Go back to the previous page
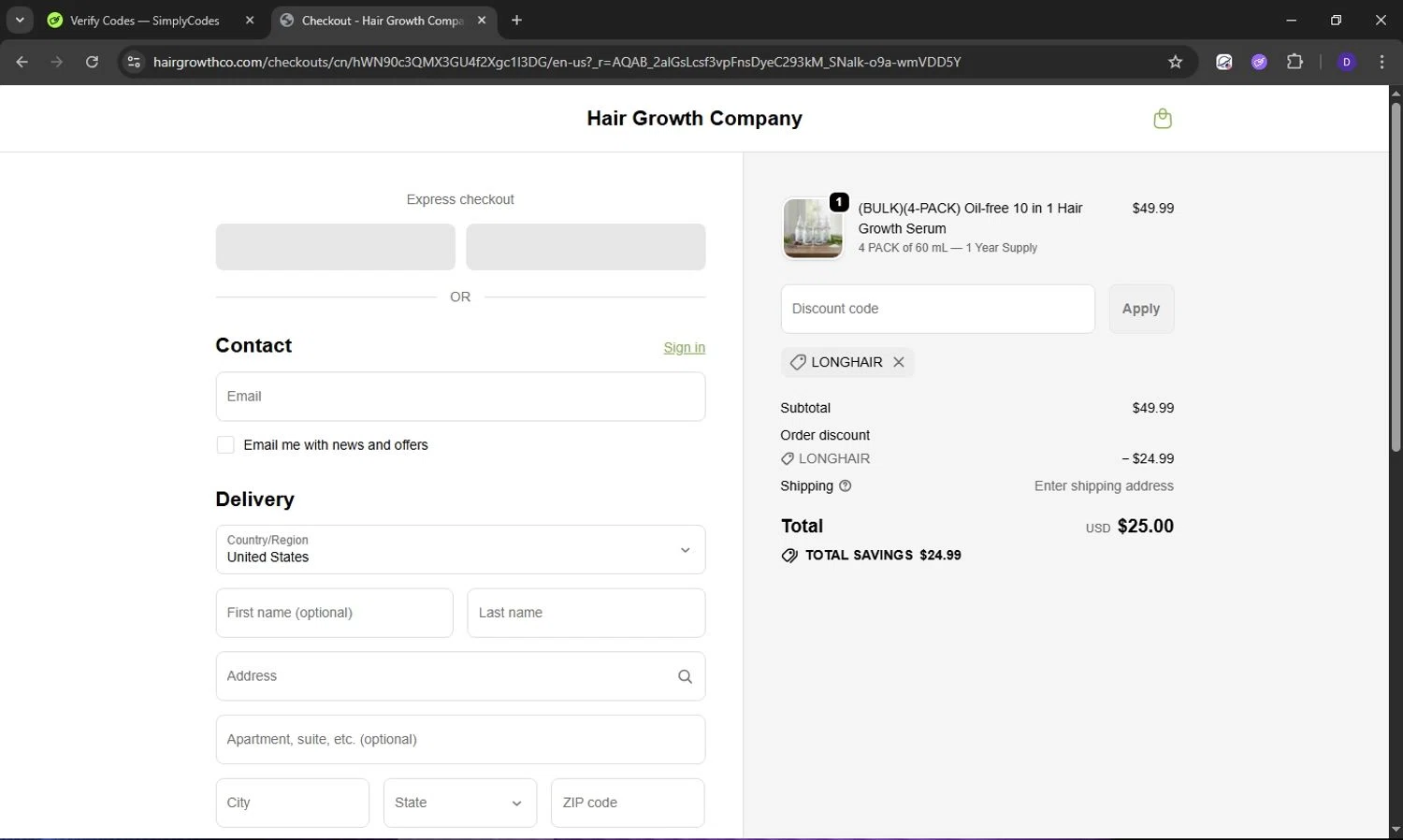This screenshot has height=840, width=1403. coord(22,62)
